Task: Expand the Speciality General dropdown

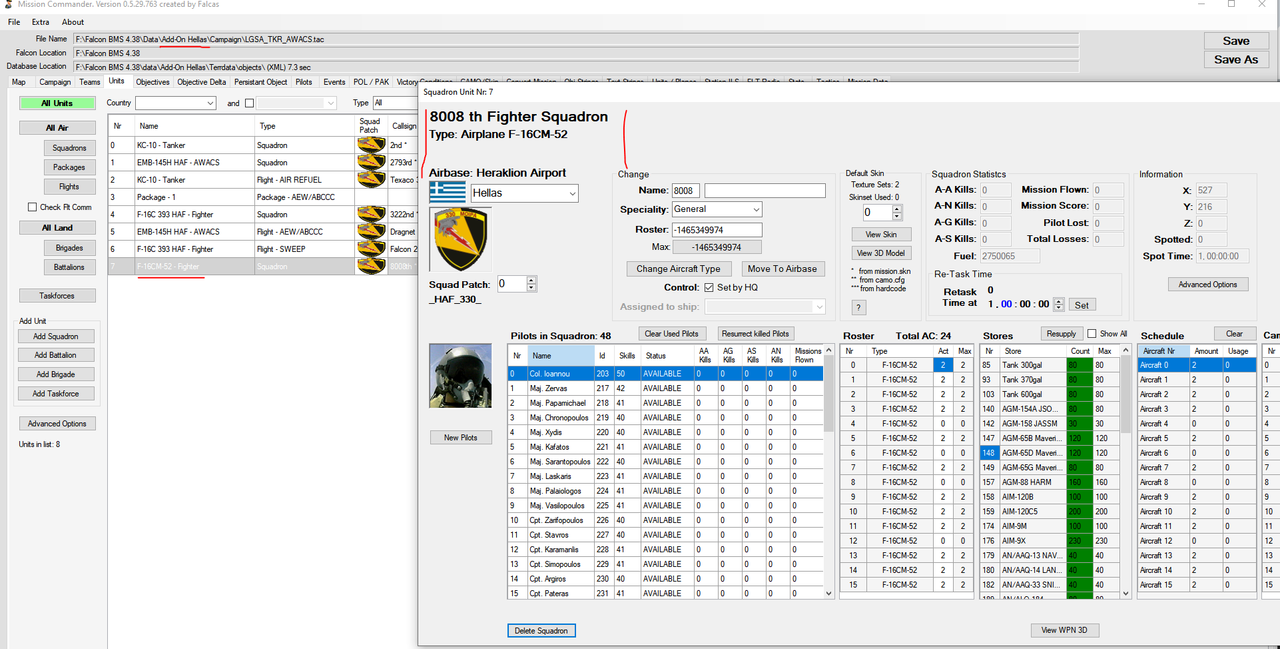Action: coord(717,209)
